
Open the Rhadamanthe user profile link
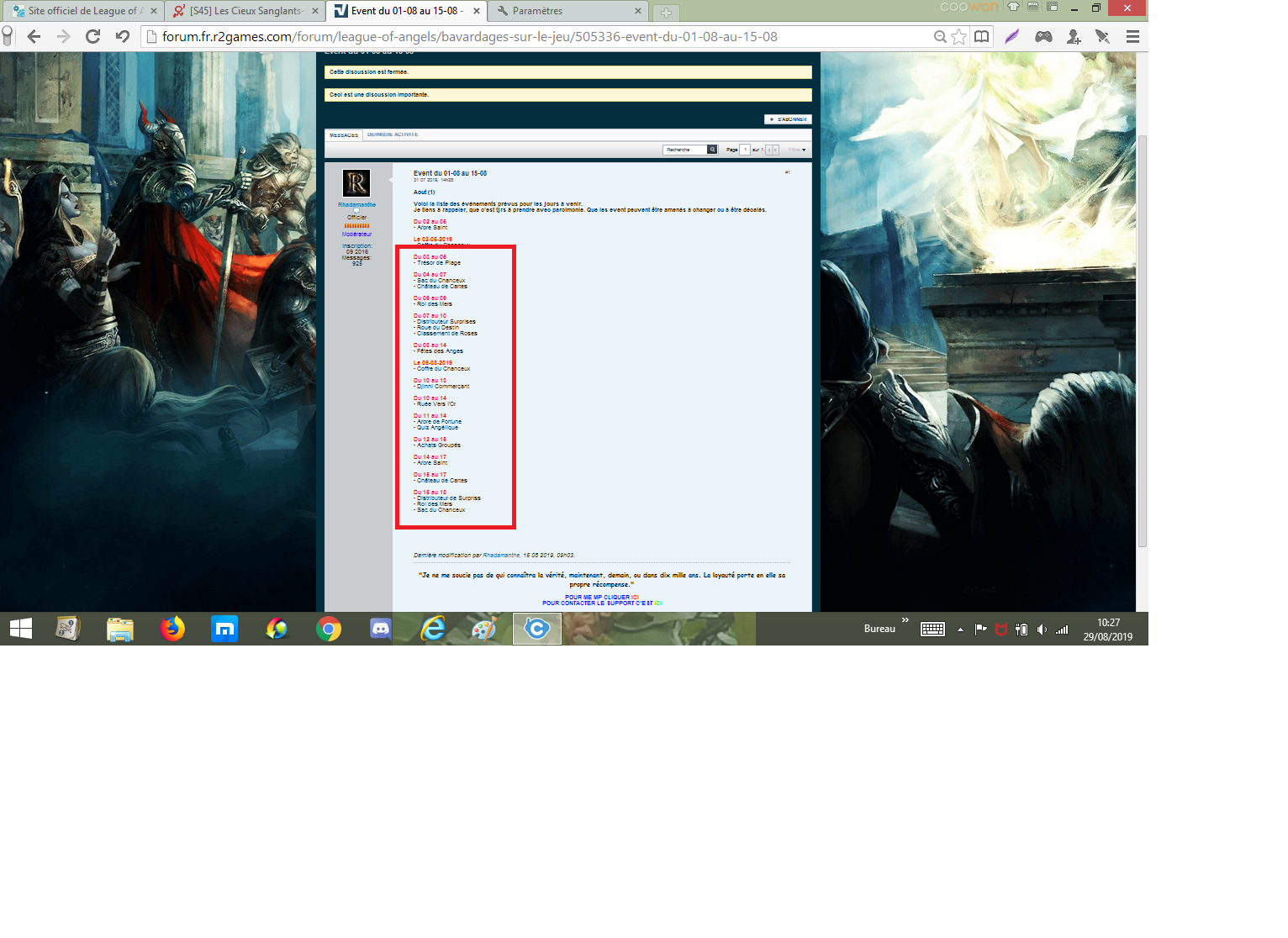[356, 204]
